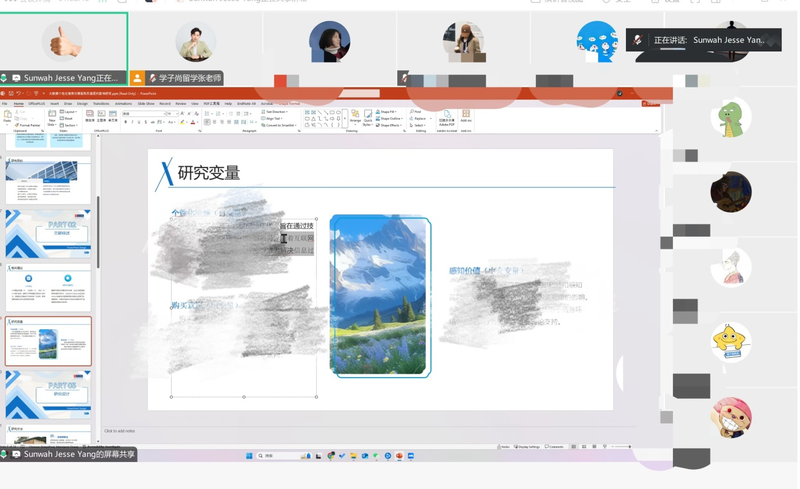Screen dimensions: 800x489
Task: Open File Explorer from the taskbar
Action: coord(353,456)
